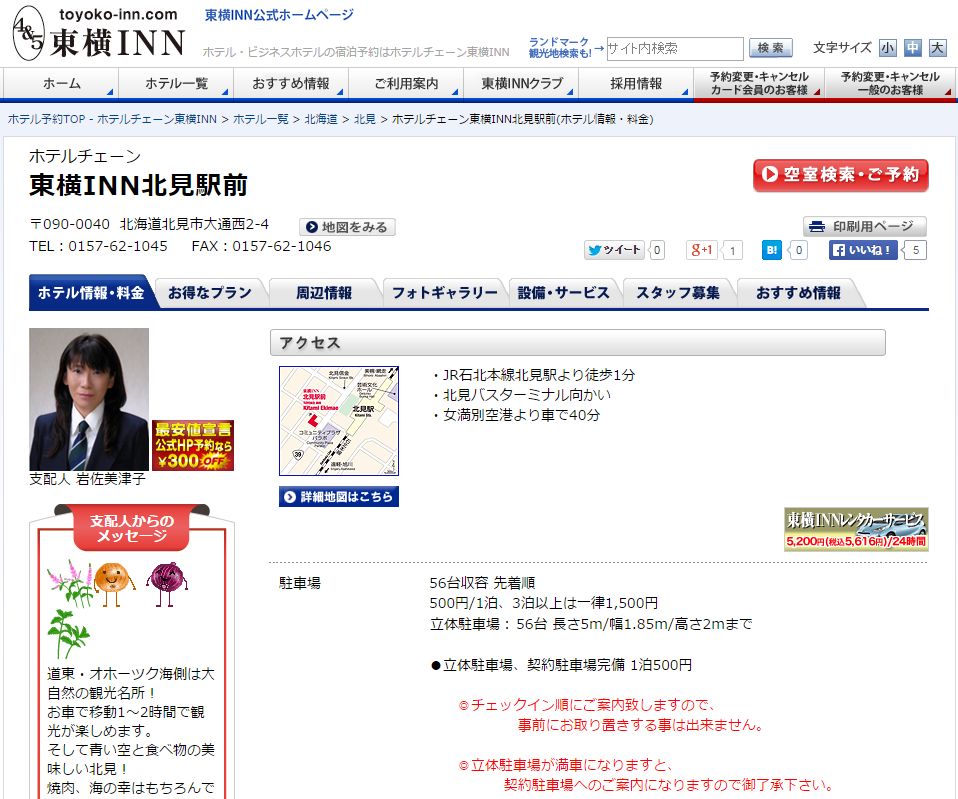Click the Hatena bookmark count bubble
Screen dimensions: 958x799
pyautogui.click(x=799, y=250)
